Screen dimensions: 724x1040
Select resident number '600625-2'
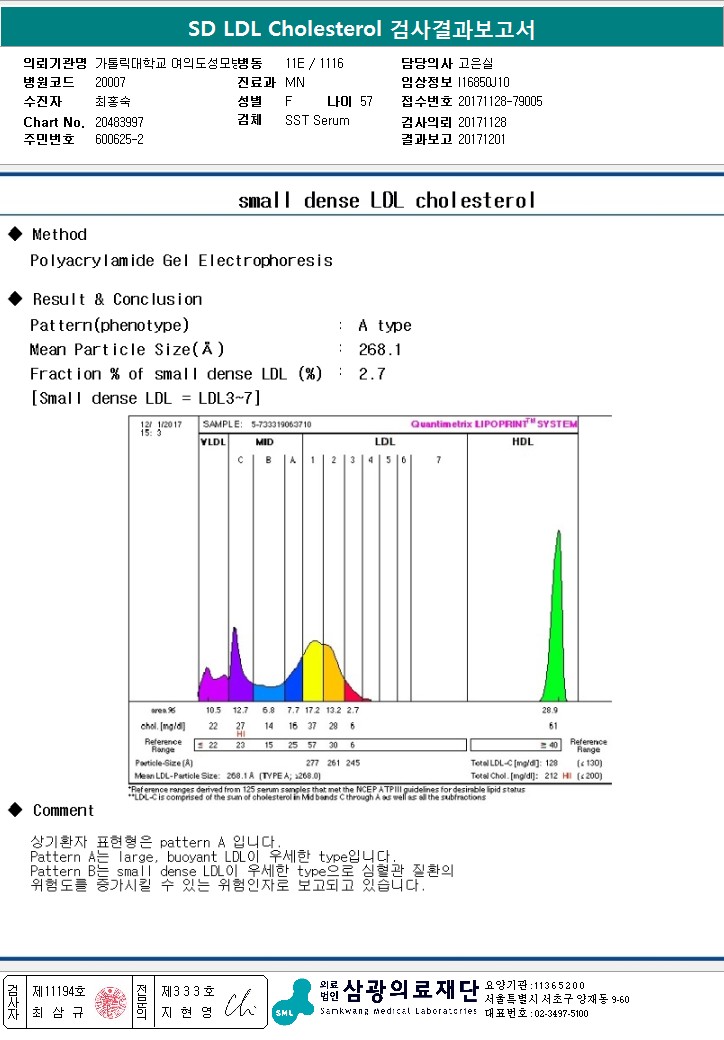tap(119, 139)
